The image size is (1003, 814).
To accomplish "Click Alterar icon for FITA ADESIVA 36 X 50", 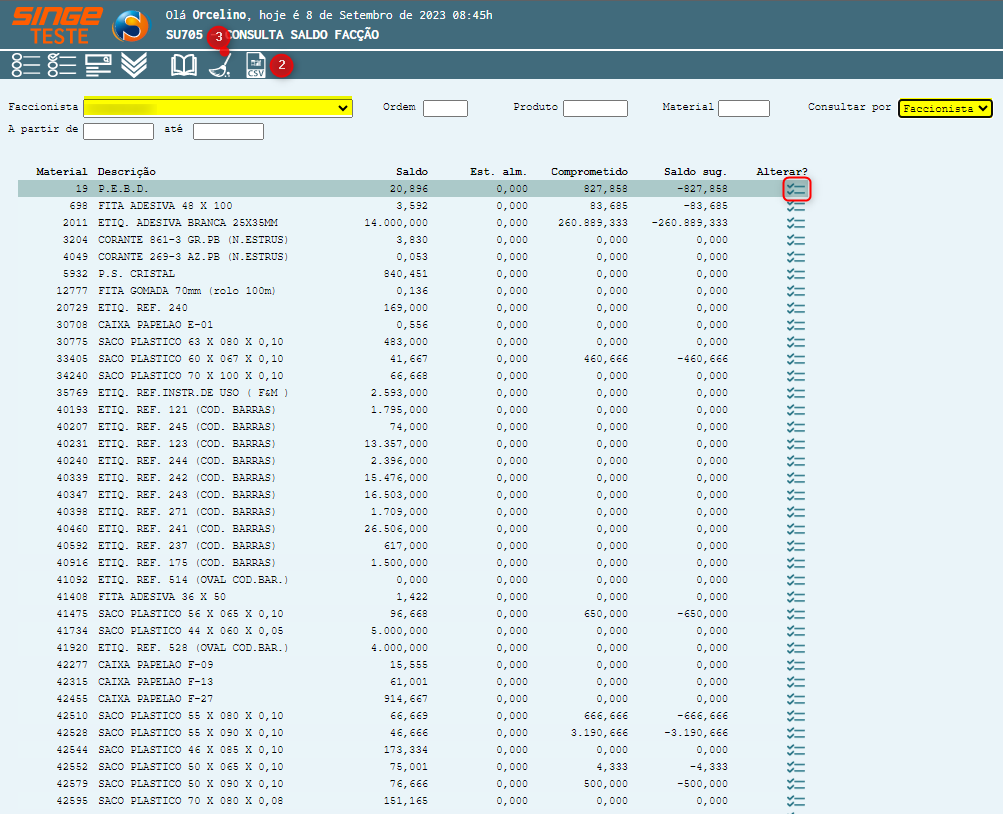I will click(796, 597).
